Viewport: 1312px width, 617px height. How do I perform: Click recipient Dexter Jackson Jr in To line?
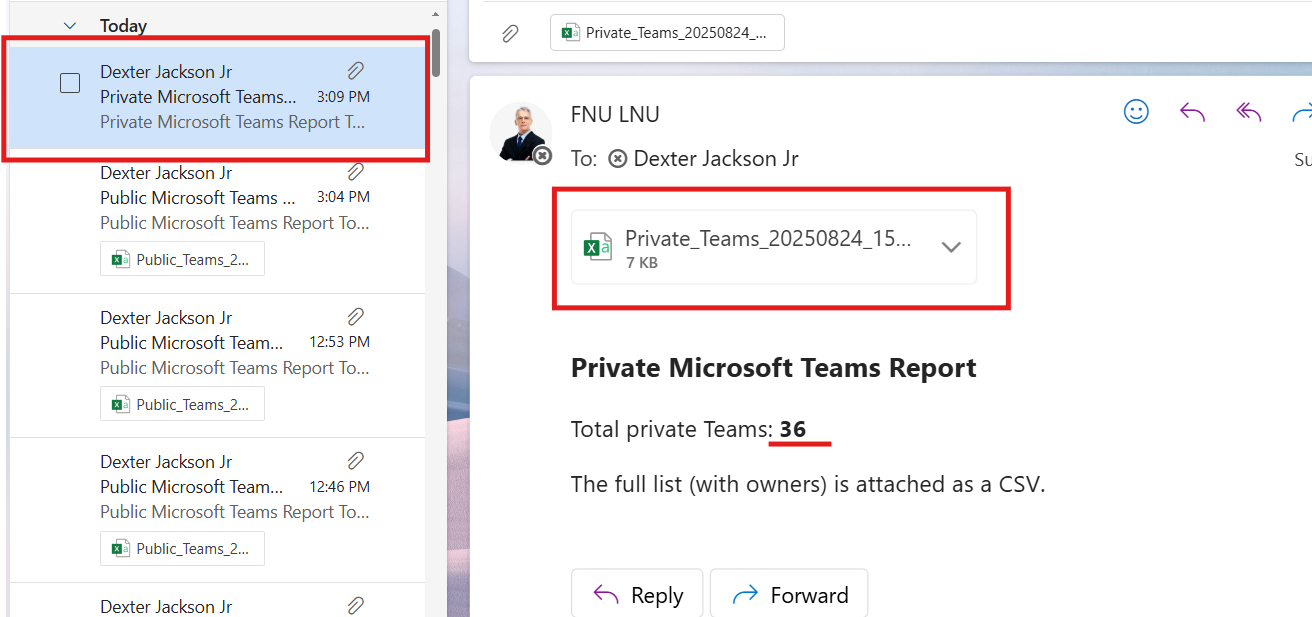pyautogui.click(x=715, y=159)
